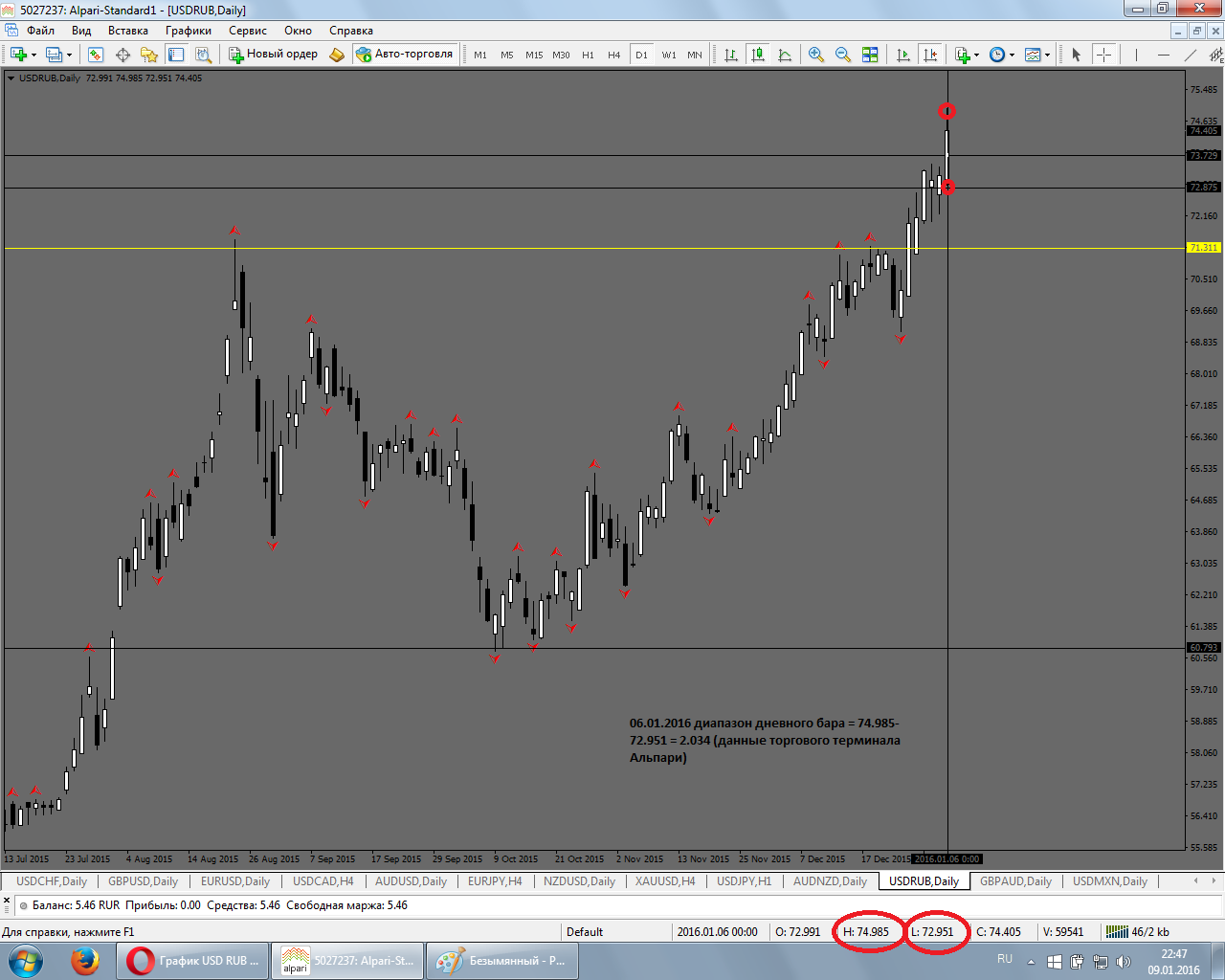This screenshot has height=980, width=1225.
Task: Toggle the Авто-торговля button
Action: 404,55
